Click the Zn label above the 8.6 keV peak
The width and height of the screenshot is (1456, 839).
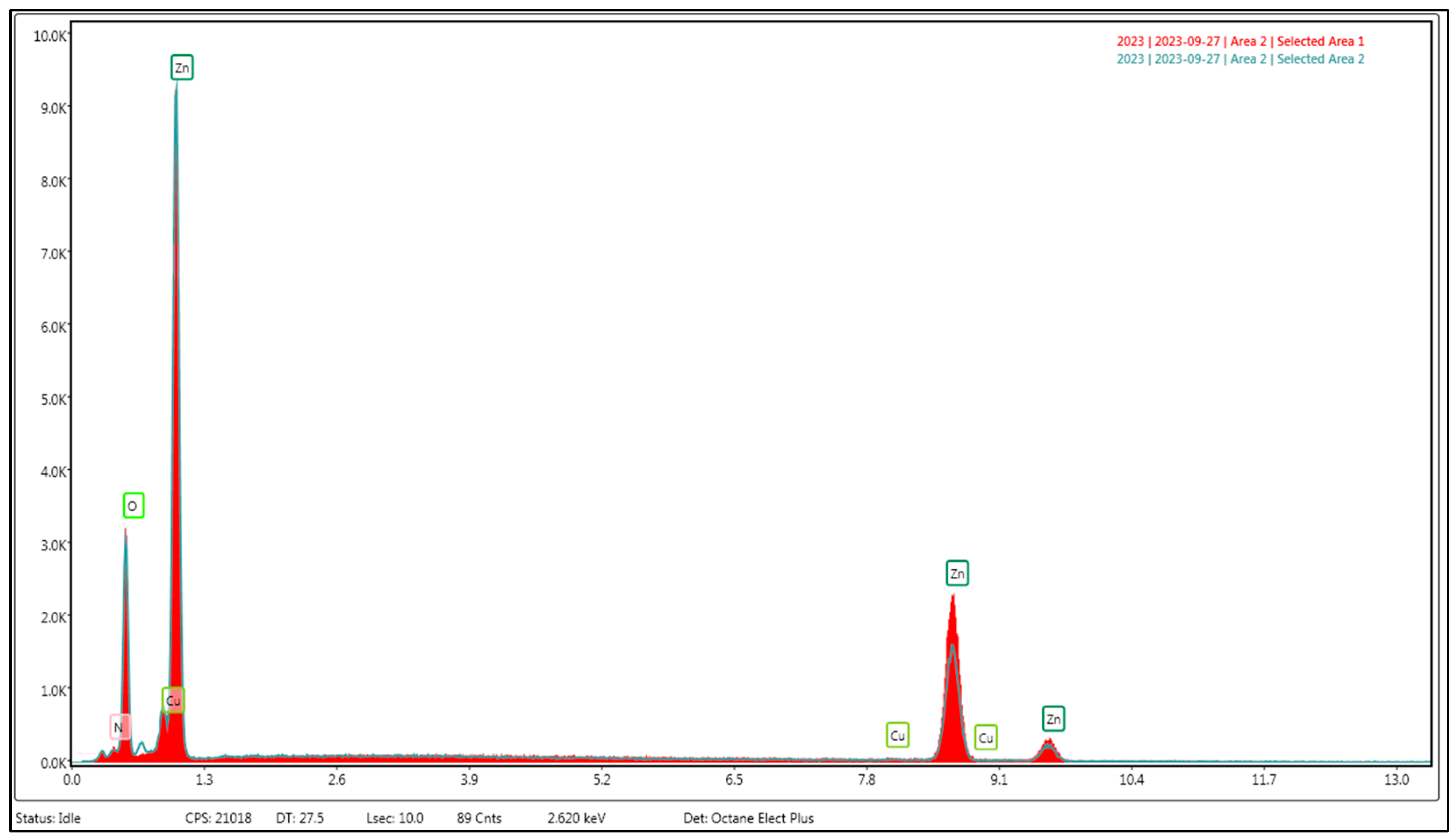tap(957, 573)
